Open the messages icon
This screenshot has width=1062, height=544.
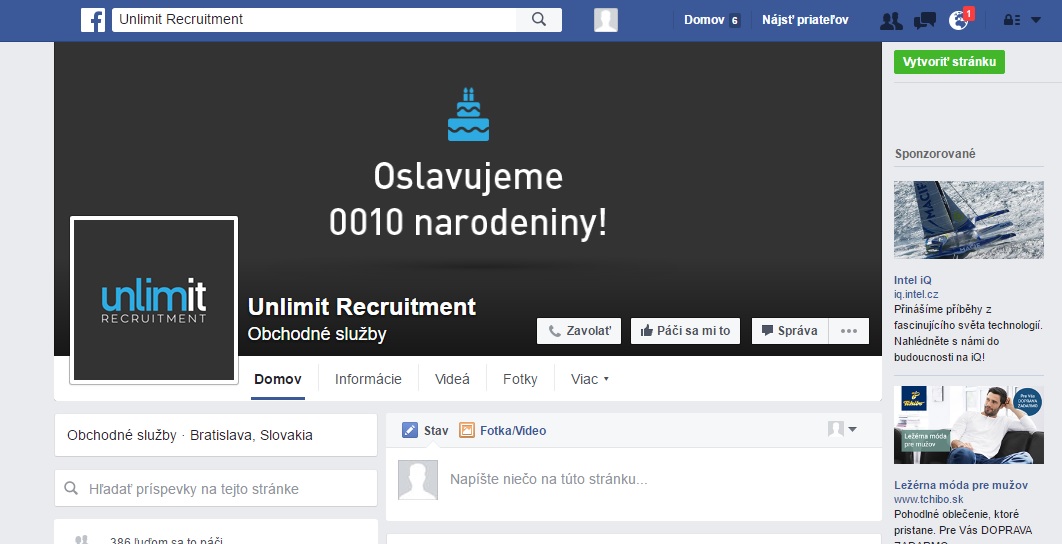[x=925, y=20]
